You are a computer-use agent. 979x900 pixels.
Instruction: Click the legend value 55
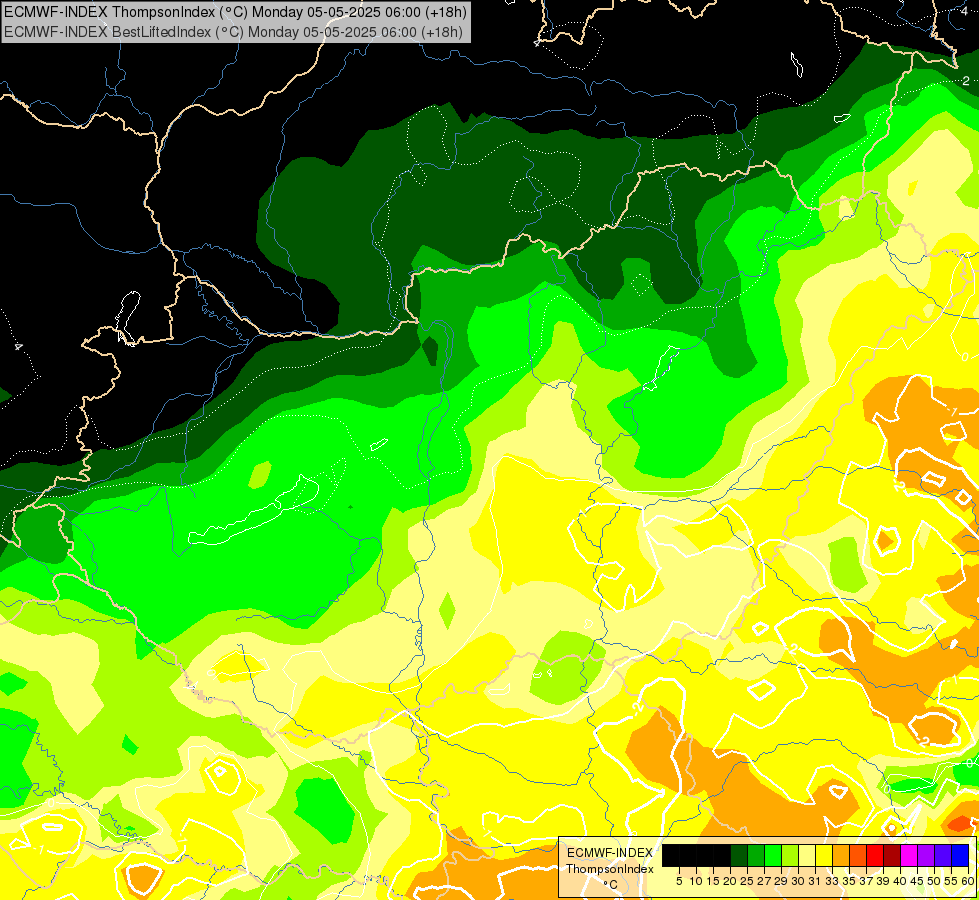[950, 881]
